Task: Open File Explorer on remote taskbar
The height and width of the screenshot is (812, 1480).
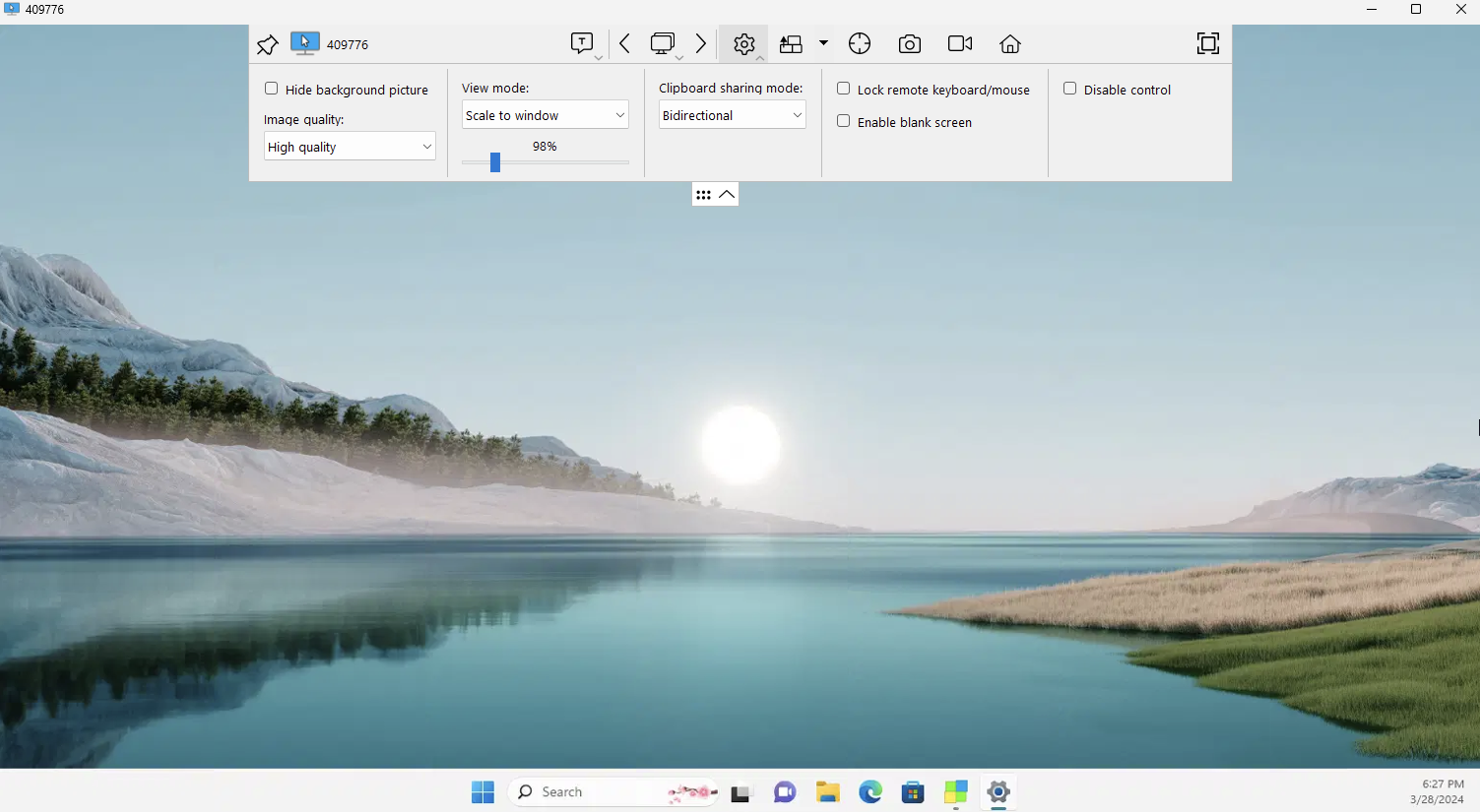Action: pos(828,792)
